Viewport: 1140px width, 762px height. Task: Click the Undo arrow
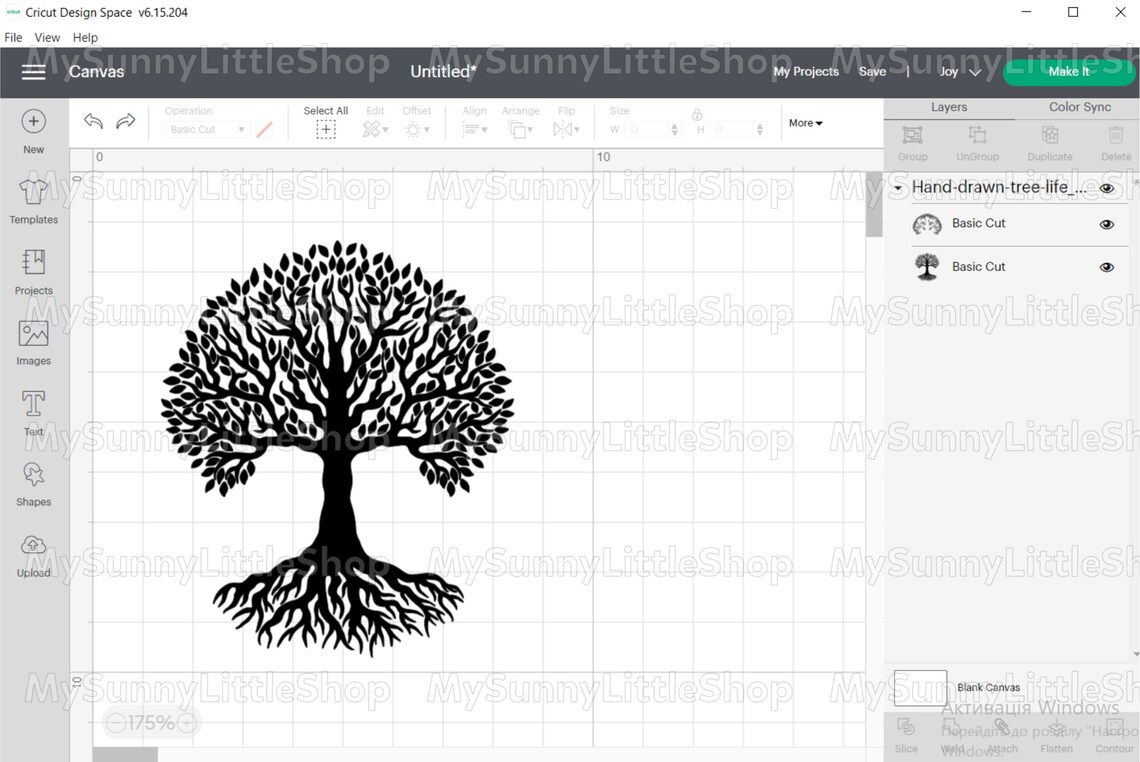[x=93, y=120]
